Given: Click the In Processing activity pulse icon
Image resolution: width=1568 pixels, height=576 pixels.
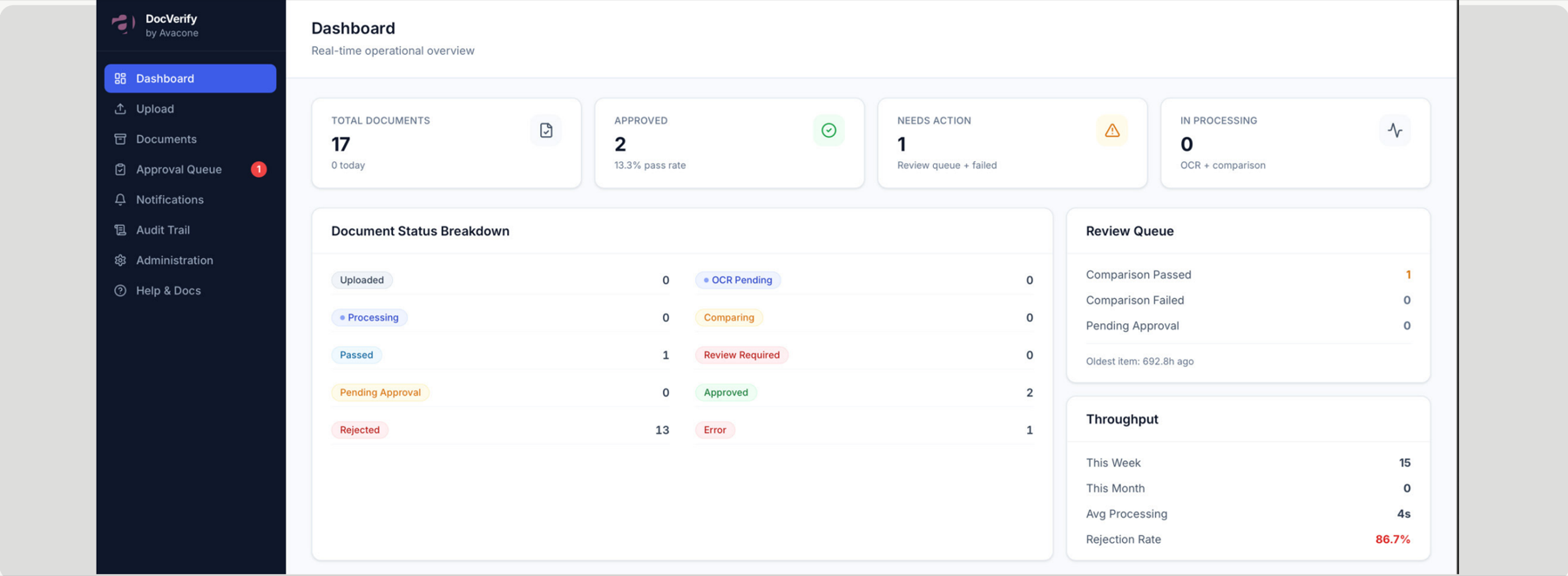Looking at the screenshot, I should pyautogui.click(x=1395, y=131).
